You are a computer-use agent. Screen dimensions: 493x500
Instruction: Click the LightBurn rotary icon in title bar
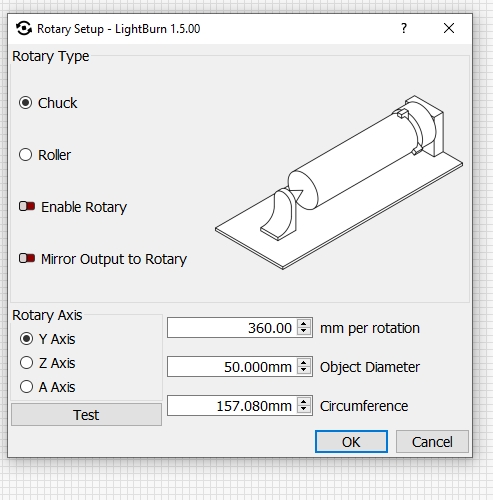[24, 29]
